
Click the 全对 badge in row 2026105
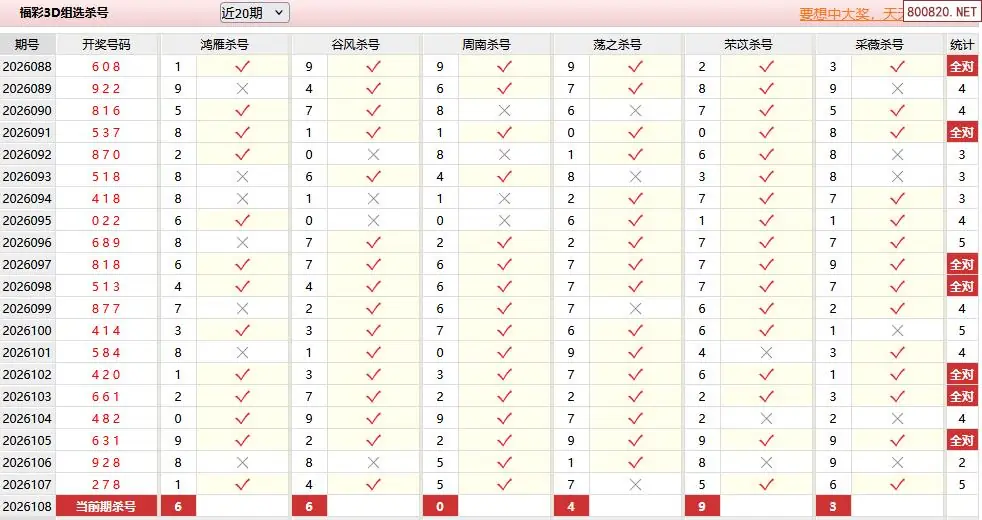click(x=961, y=440)
